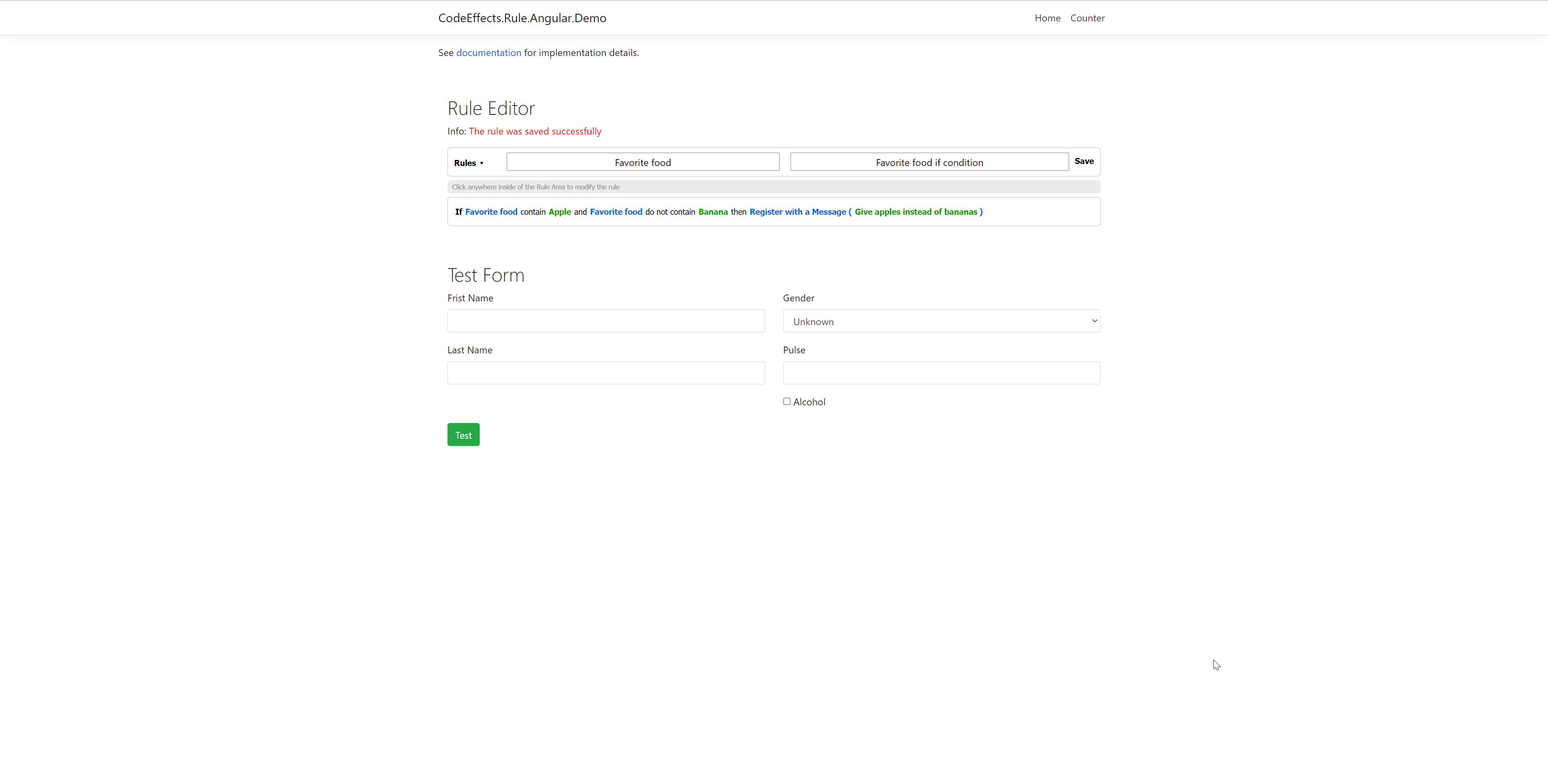
Task: Click the rule description field
Action: pyautogui.click(x=928, y=162)
